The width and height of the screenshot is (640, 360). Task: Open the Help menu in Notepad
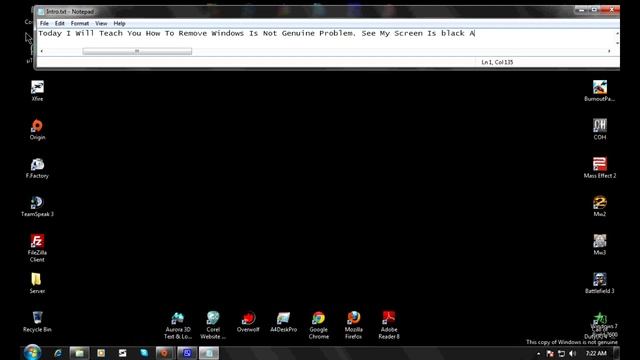click(x=119, y=24)
